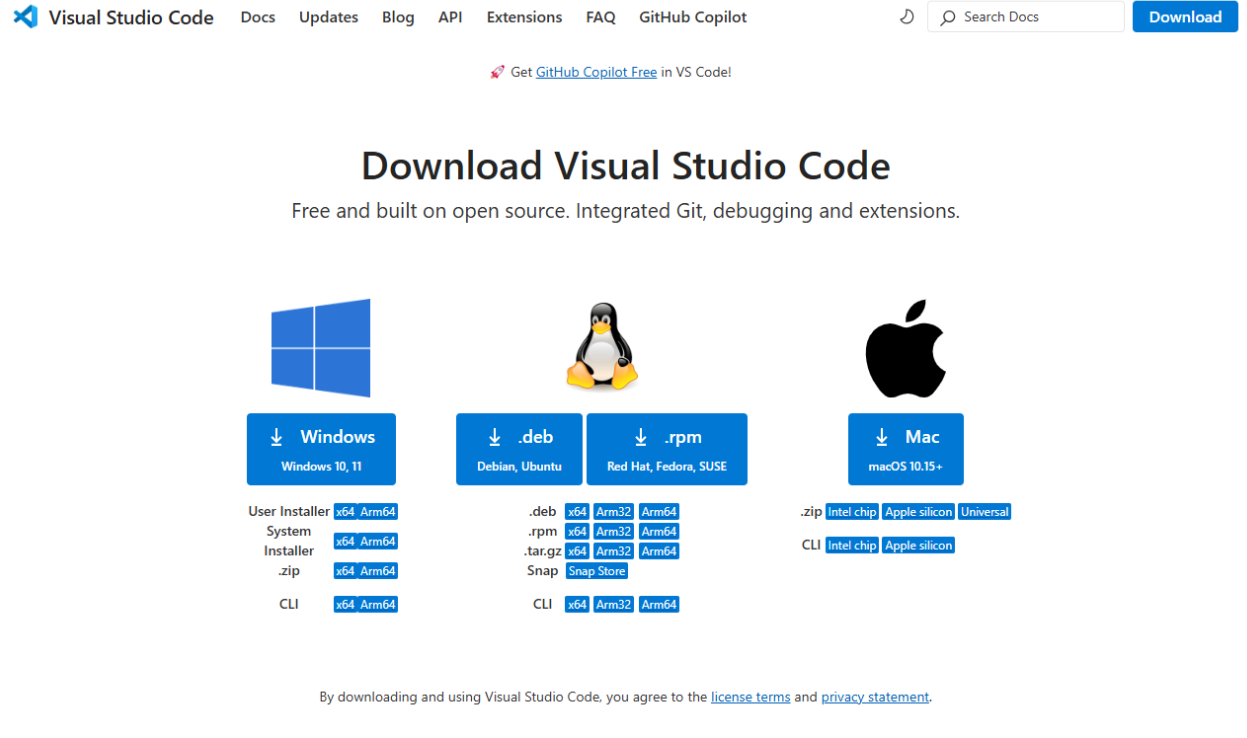The width and height of the screenshot is (1247, 738).
Task: Select Mac CLI Apple silicon download
Action: coord(918,545)
